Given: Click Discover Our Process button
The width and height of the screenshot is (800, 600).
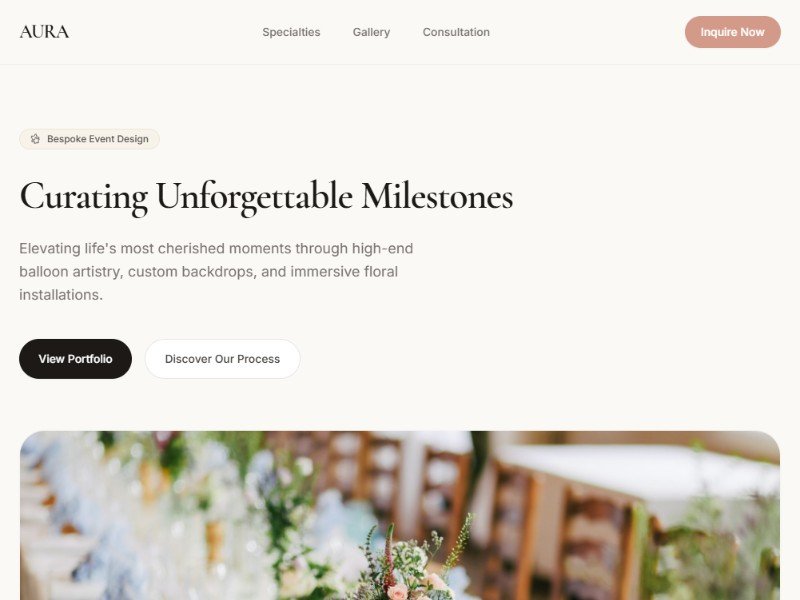Looking at the screenshot, I should pos(222,359).
